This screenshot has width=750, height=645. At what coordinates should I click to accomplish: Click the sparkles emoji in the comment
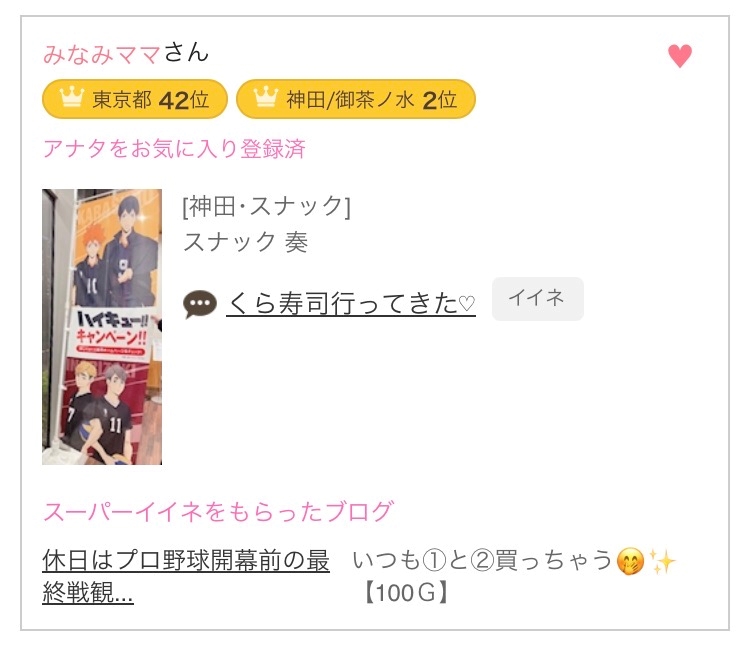(662, 561)
